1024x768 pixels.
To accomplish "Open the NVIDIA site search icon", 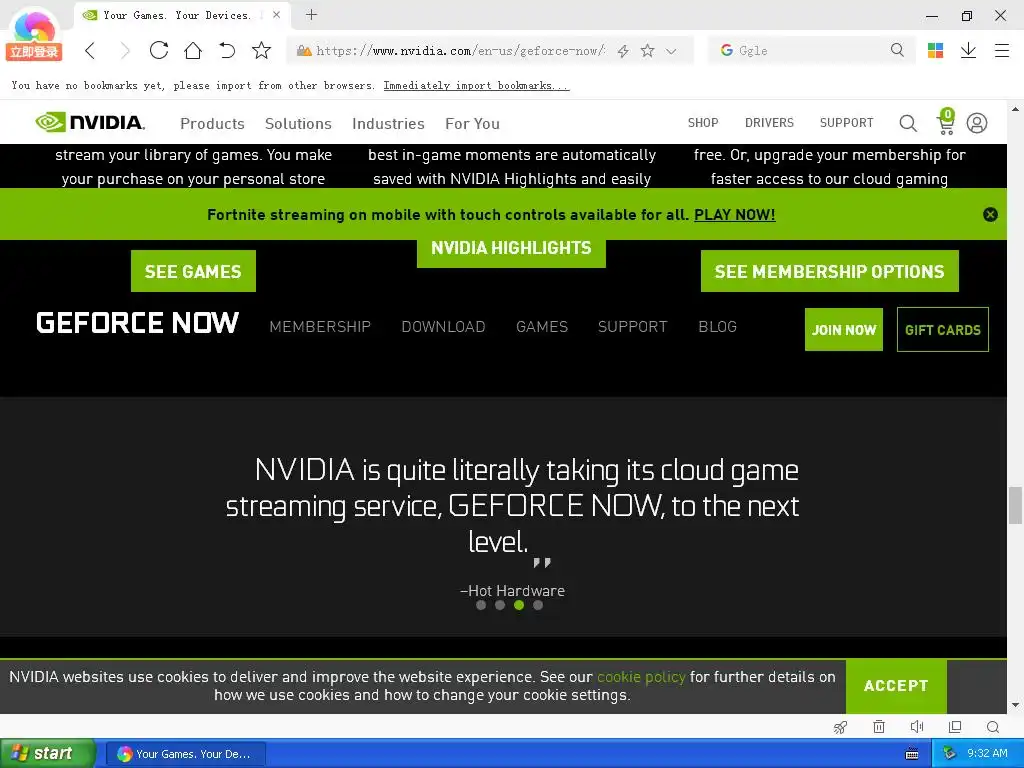I will (908, 123).
